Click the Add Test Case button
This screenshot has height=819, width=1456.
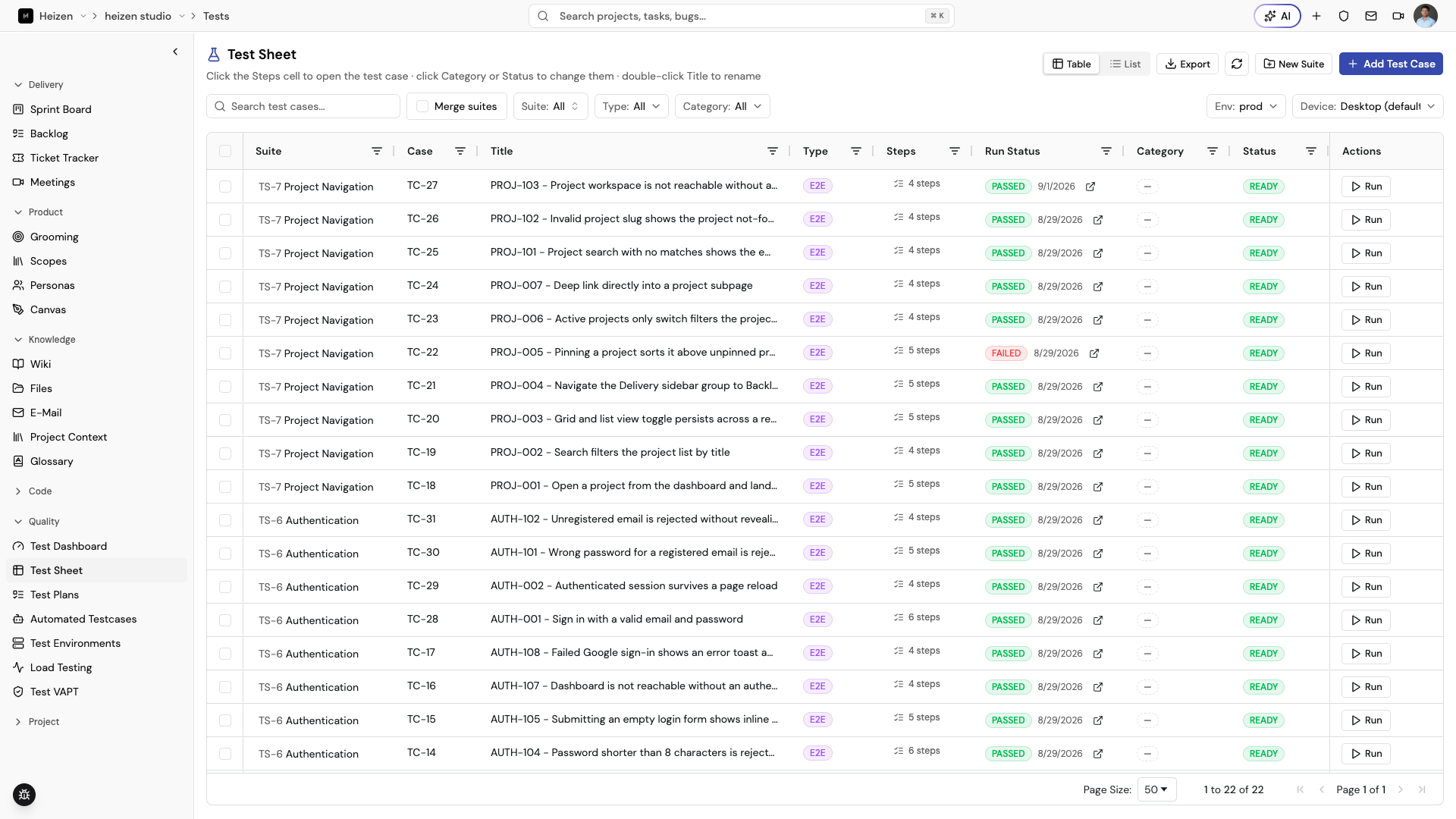pyautogui.click(x=1391, y=64)
